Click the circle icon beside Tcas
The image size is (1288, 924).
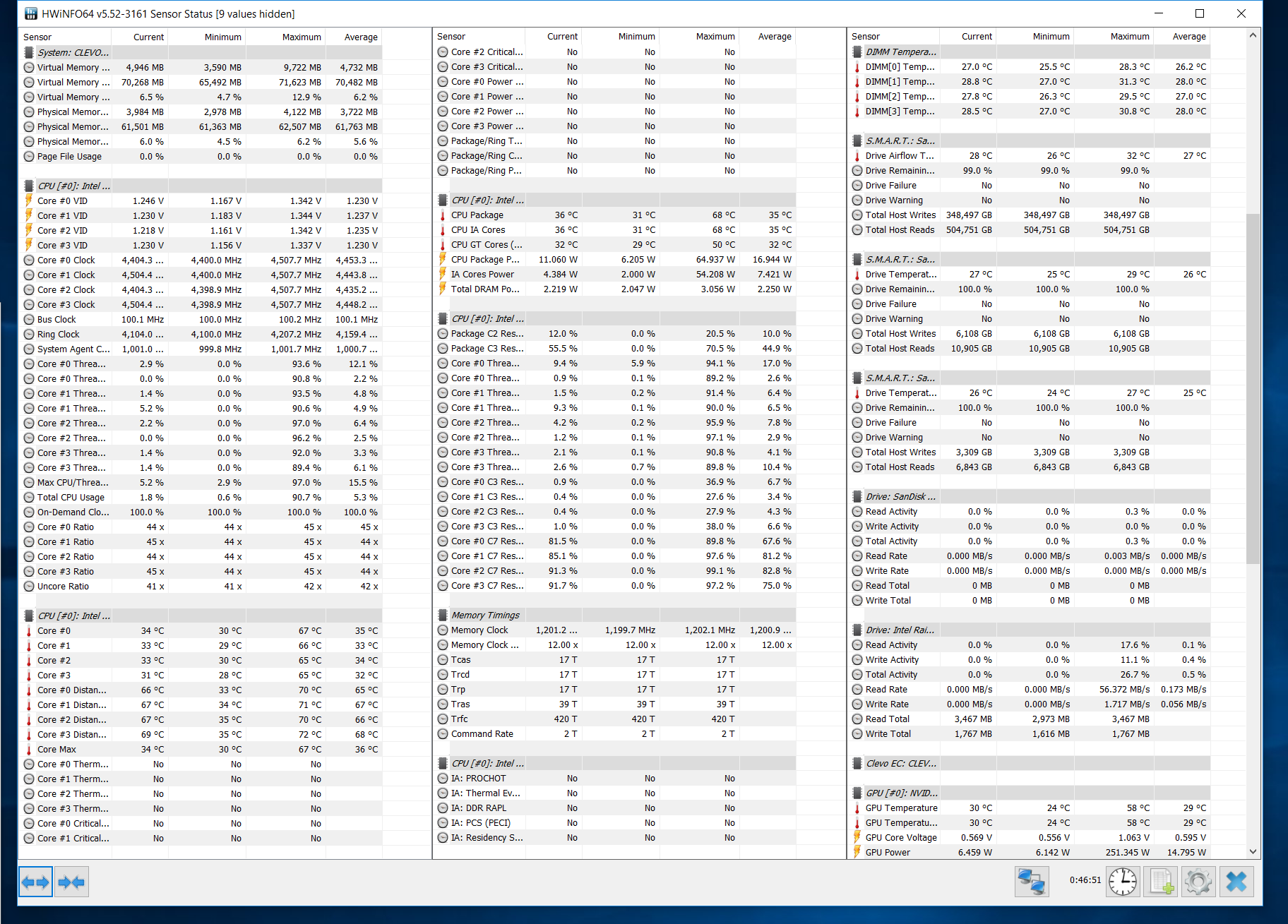[x=443, y=660]
